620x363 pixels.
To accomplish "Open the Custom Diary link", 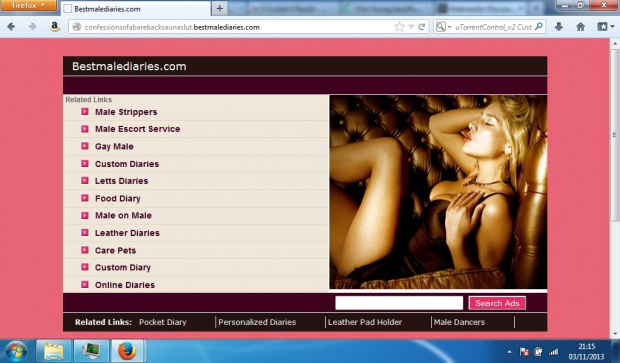I will (x=123, y=267).
